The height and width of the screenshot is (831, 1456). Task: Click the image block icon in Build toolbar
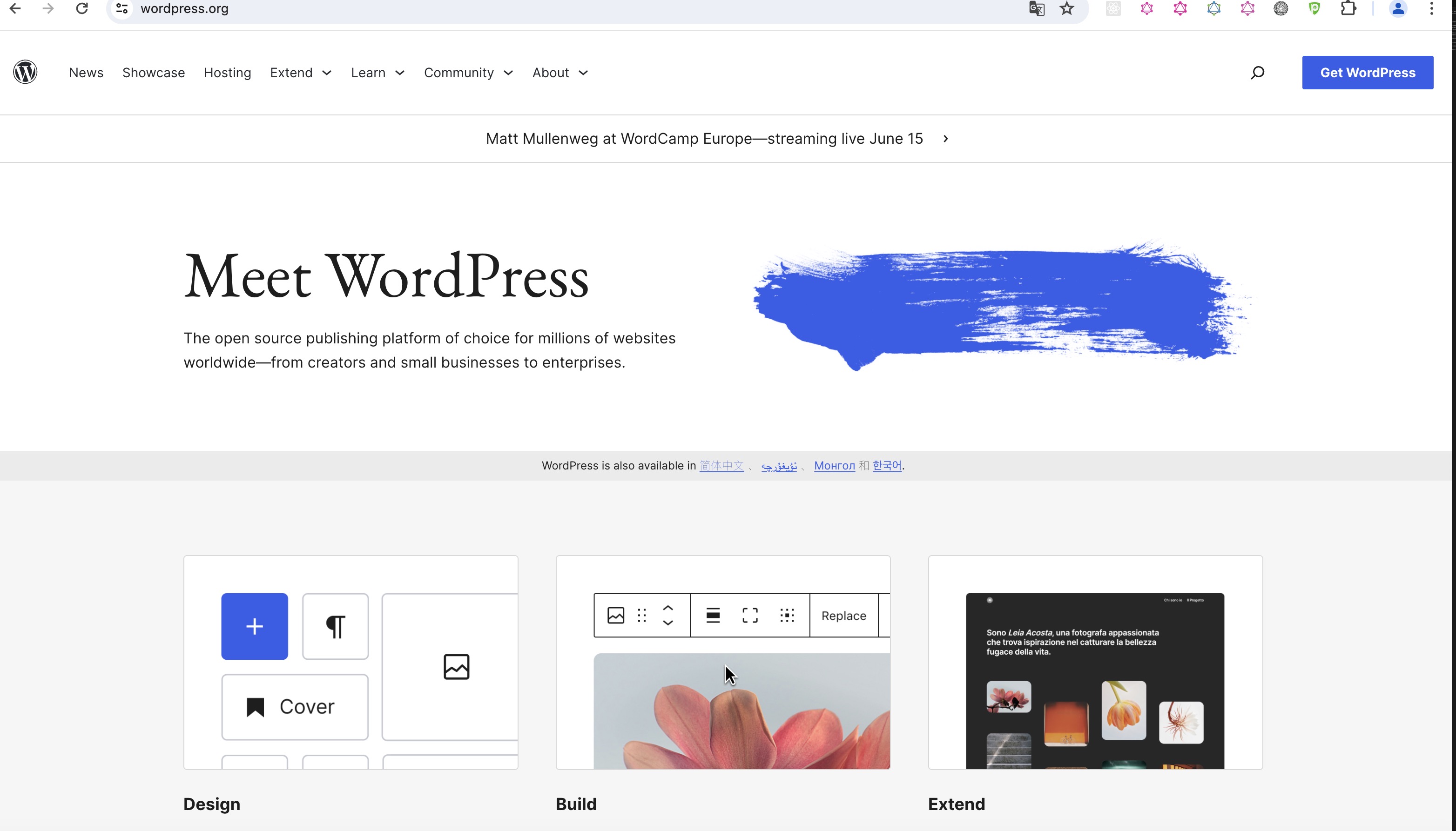click(x=615, y=615)
